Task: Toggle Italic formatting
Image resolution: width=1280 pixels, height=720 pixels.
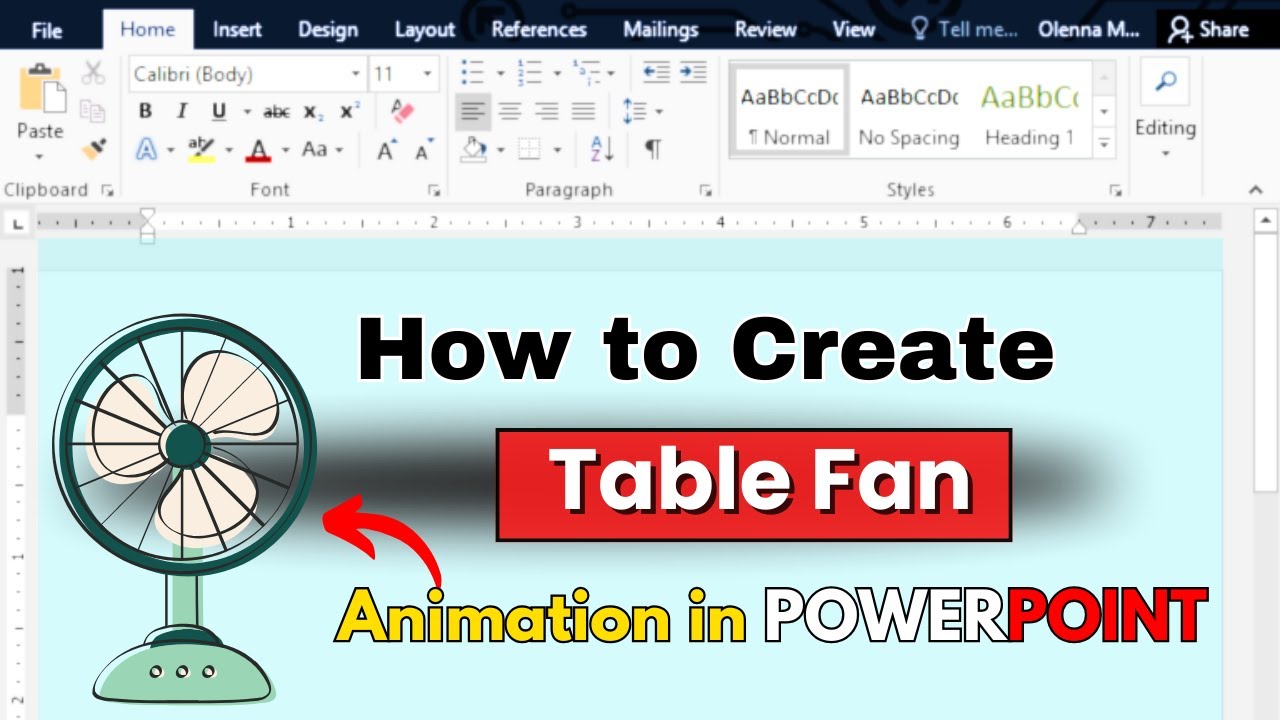Action: pyautogui.click(x=181, y=111)
